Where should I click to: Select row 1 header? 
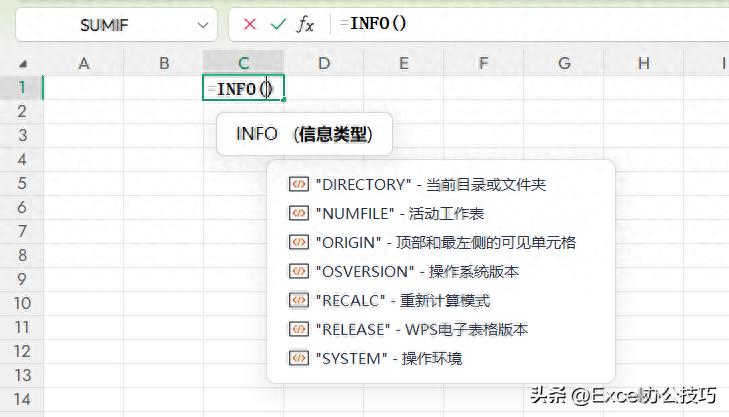pyautogui.click(x=22, y=87)
